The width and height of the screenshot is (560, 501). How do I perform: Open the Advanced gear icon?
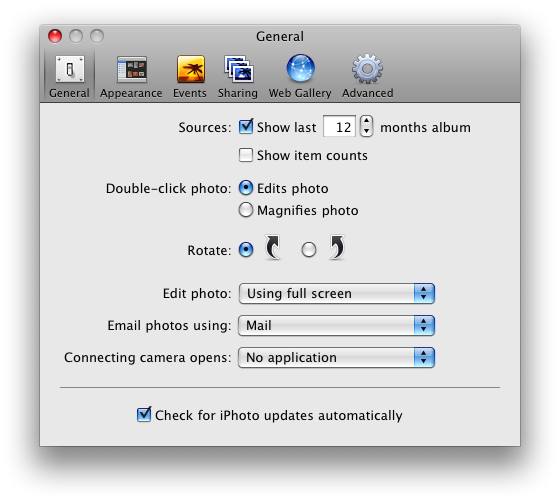click(367, 69)
